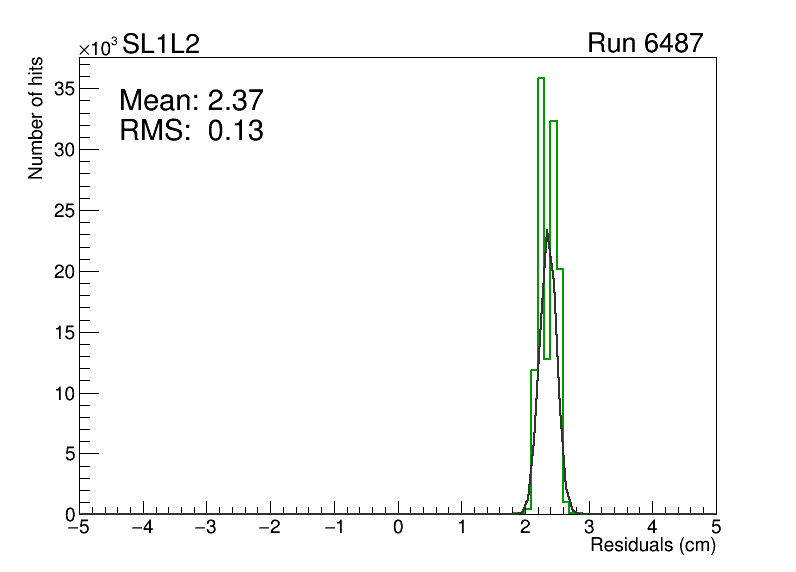The width and height of the screenshot is (796, 572).
Task: Click the peak of the black fit curve
Action: click(x=547, y=232)
